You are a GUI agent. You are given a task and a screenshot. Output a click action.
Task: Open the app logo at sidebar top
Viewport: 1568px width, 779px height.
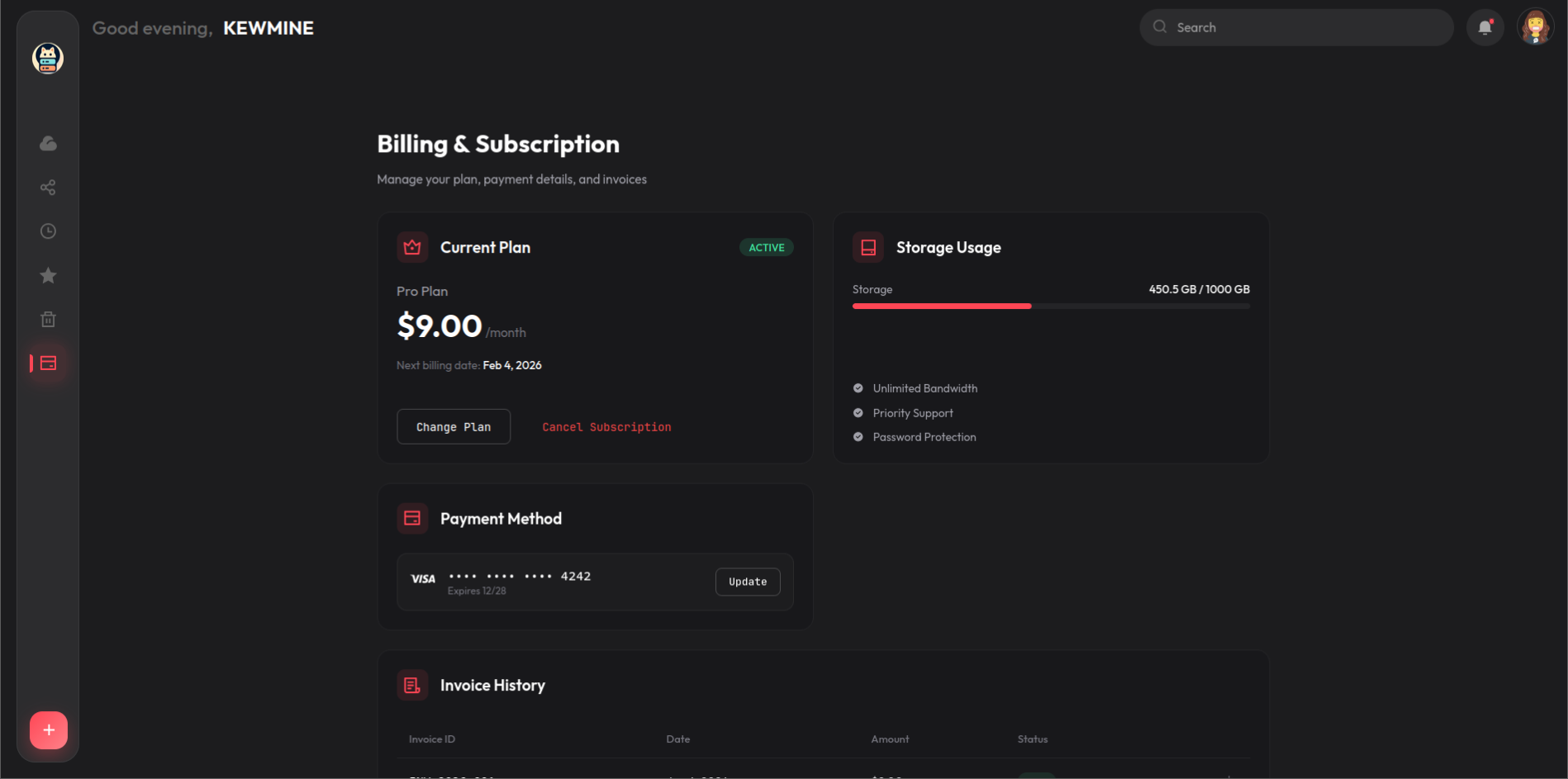(x=48, y=58)
